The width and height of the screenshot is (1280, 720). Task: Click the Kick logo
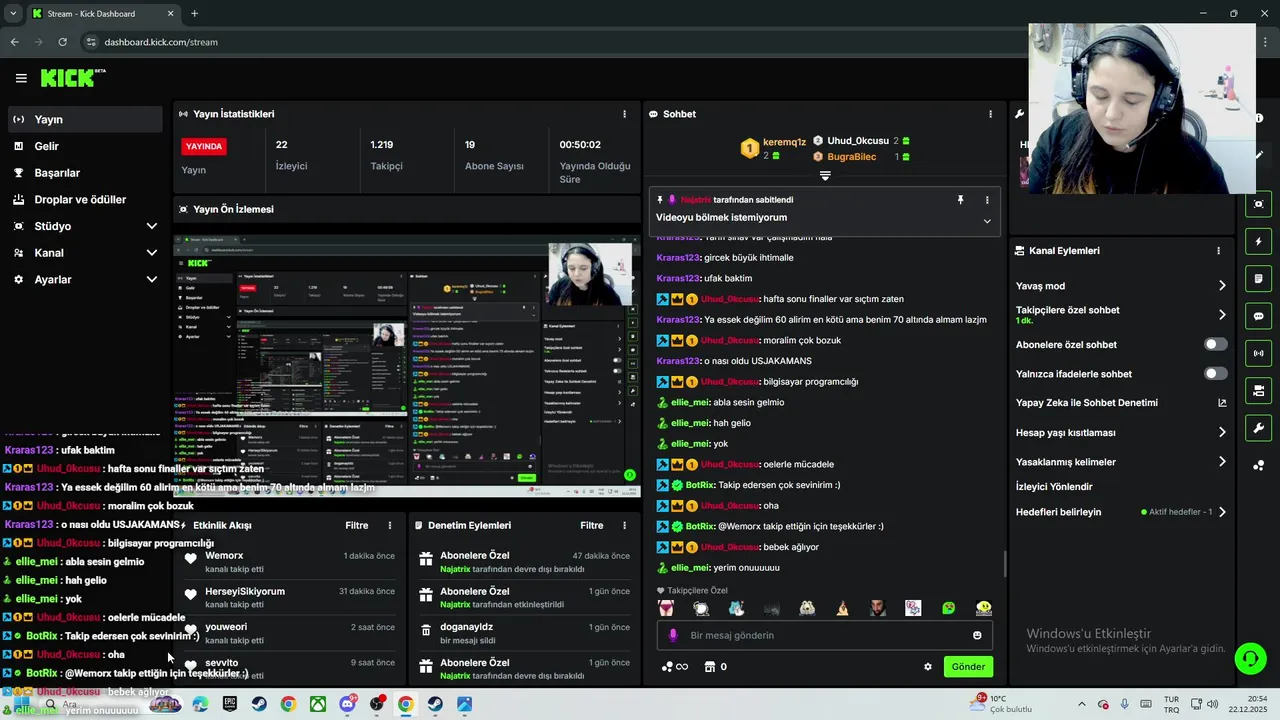(x=73, y=78)
